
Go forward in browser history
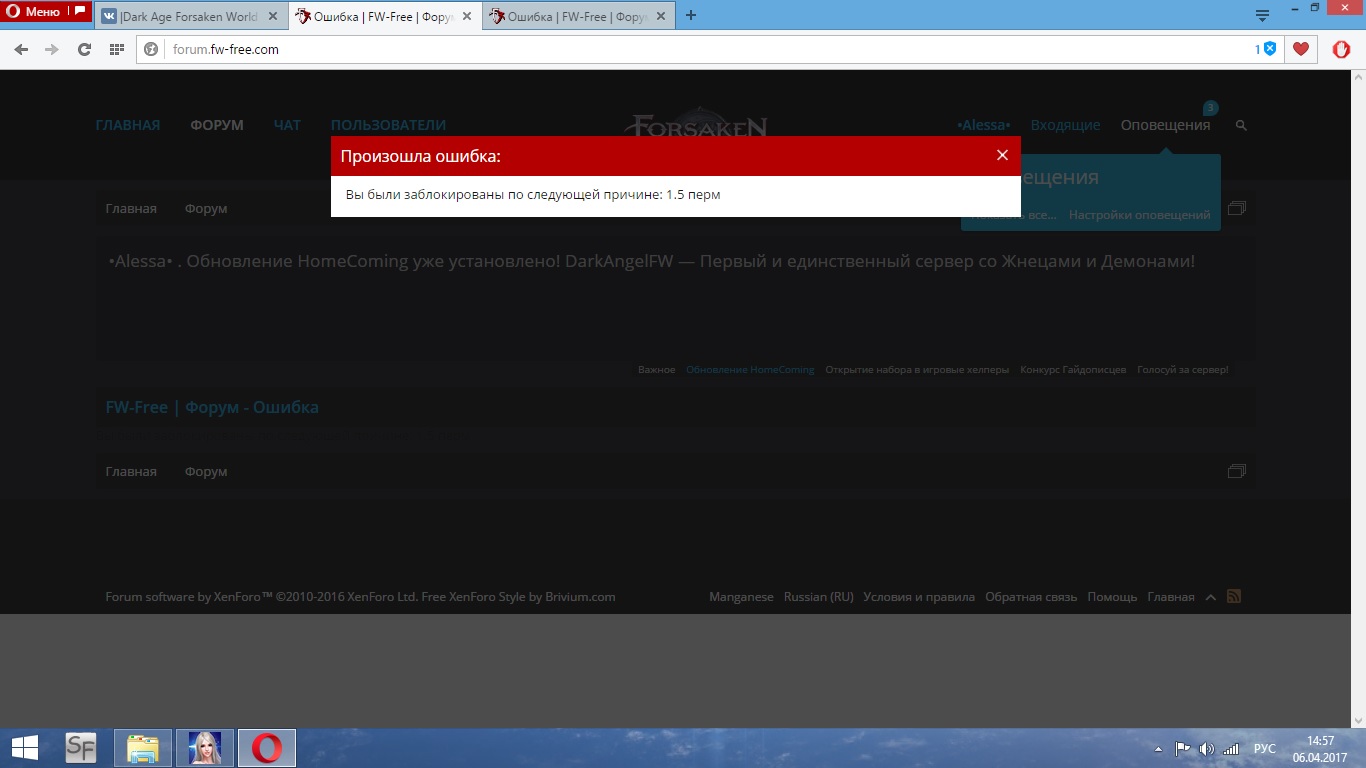[x=52, y=49]
